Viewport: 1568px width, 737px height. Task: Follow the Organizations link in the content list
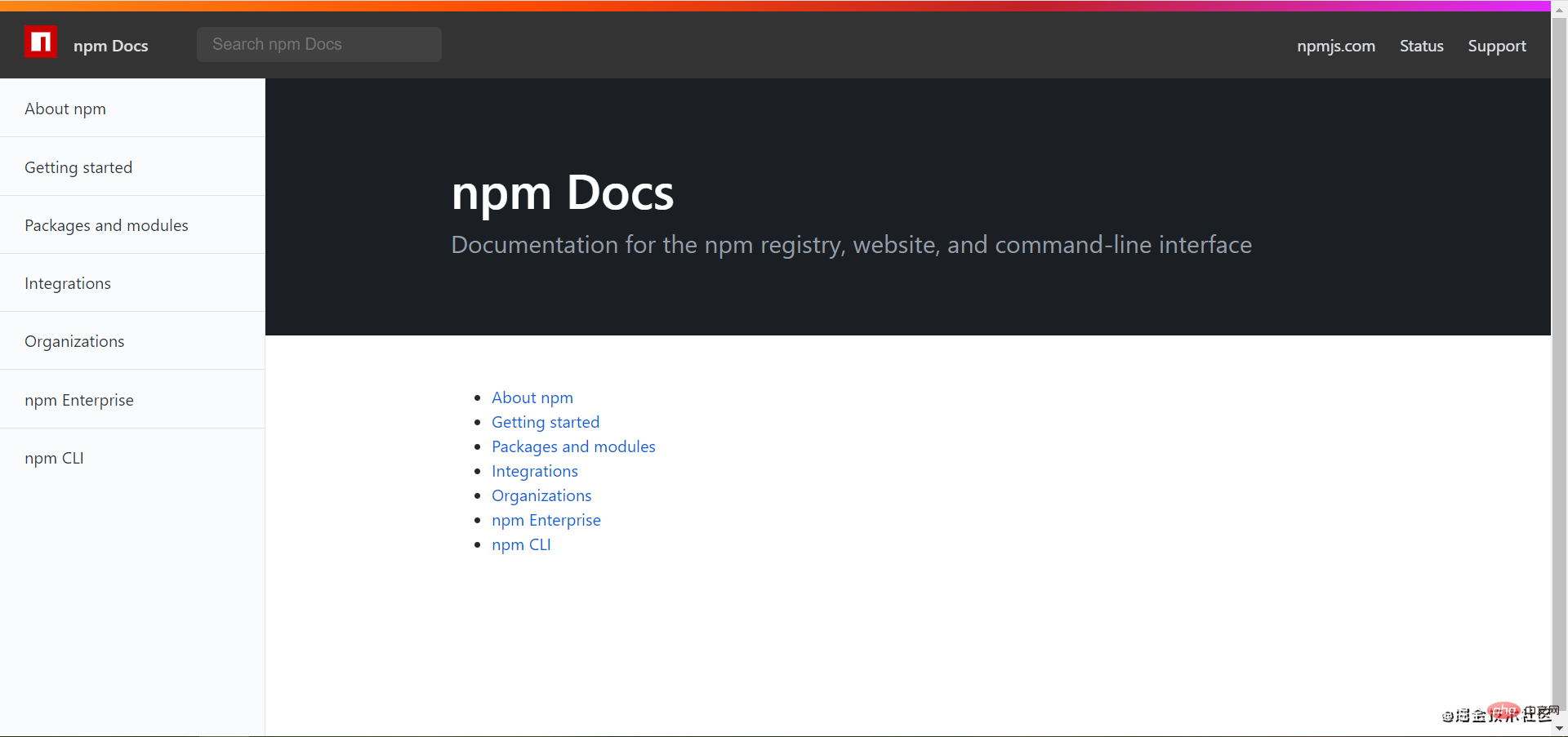pyautogui.click(x=541, y=495)
